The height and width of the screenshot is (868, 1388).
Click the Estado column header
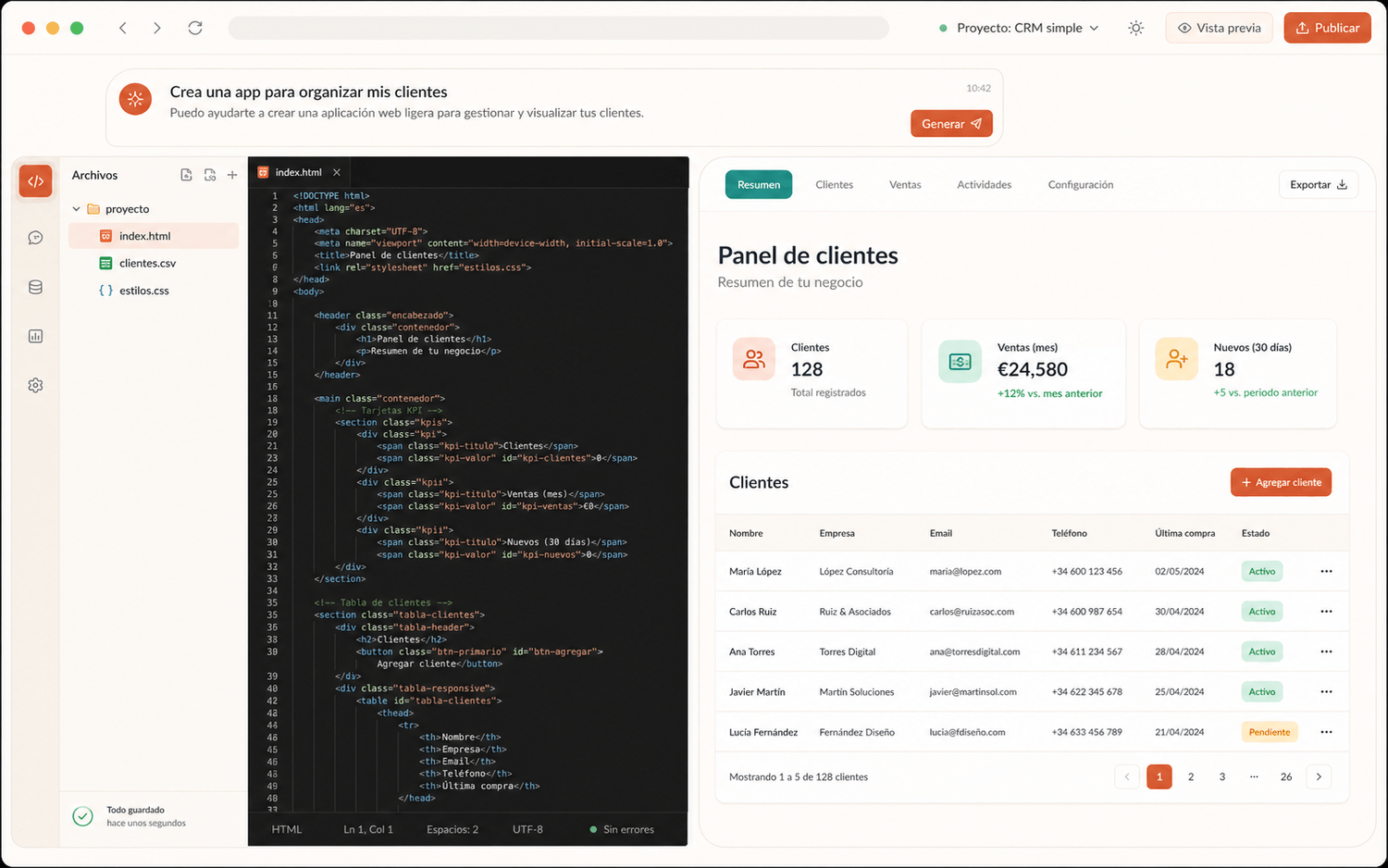[x=1256, y=533]
